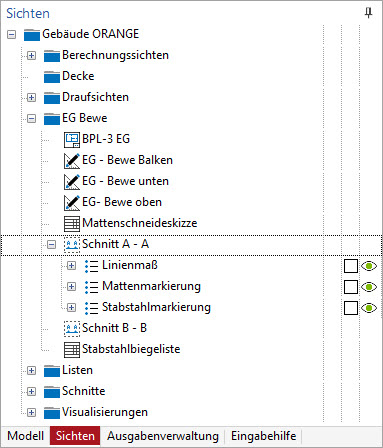Click the Mattenschneideskizze table icon
Image resolution: width=383 pixels, height=448 pixels.
click(72, 223)
